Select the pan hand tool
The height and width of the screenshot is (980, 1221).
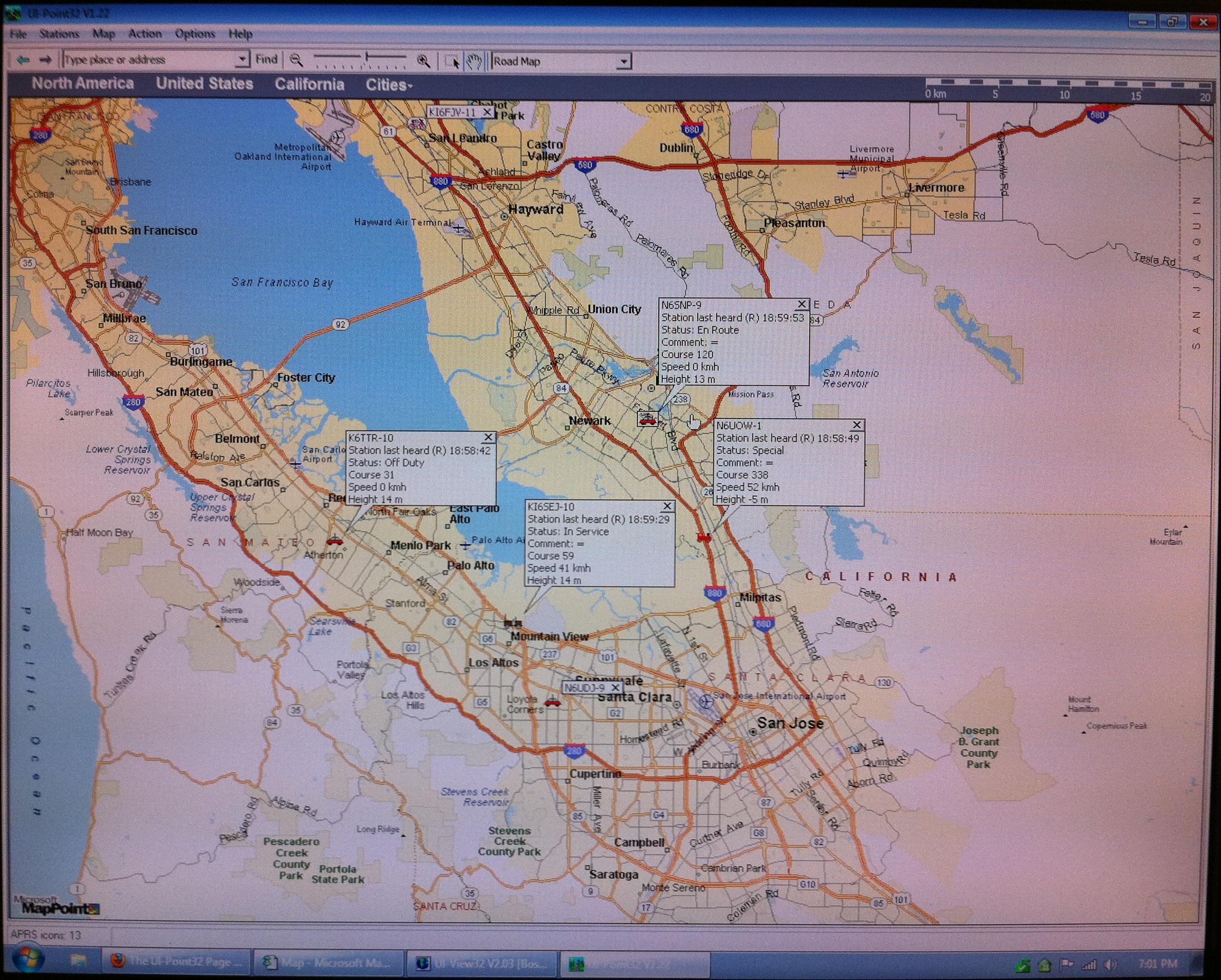473,61
